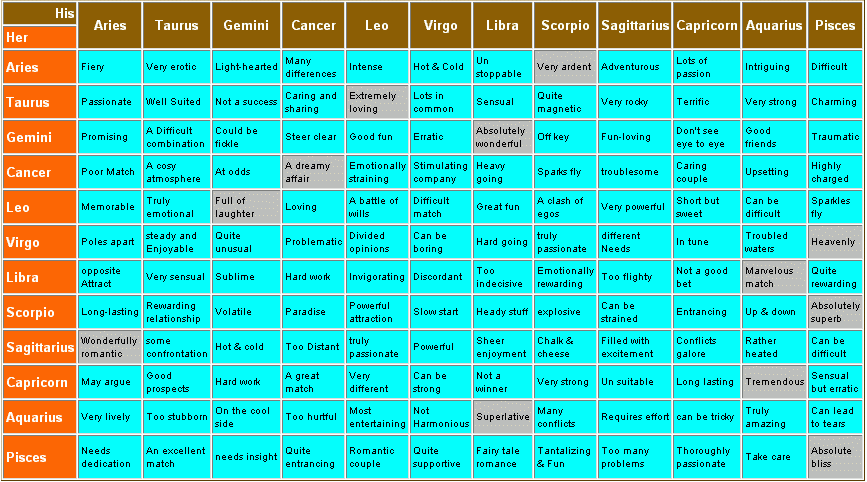Click the Sagittarius row header
This screenshot has width=867, height=482.
(x=39, y=347)
